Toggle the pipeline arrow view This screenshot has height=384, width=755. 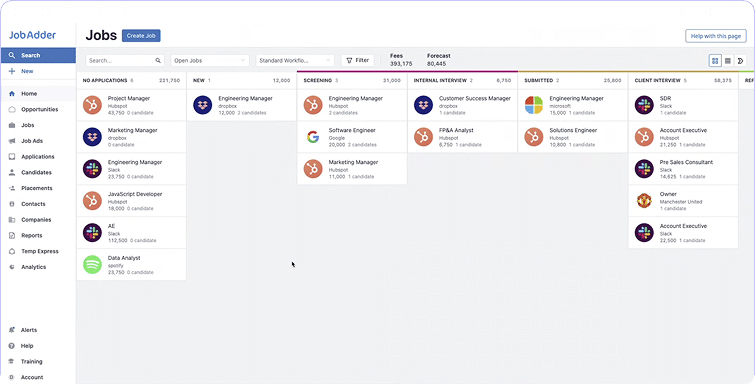741,61
